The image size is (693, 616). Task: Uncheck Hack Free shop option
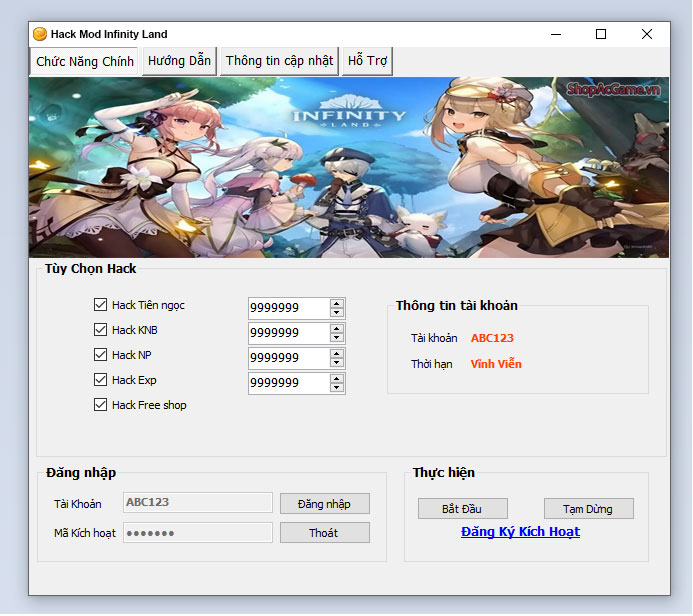pos(100,405)
